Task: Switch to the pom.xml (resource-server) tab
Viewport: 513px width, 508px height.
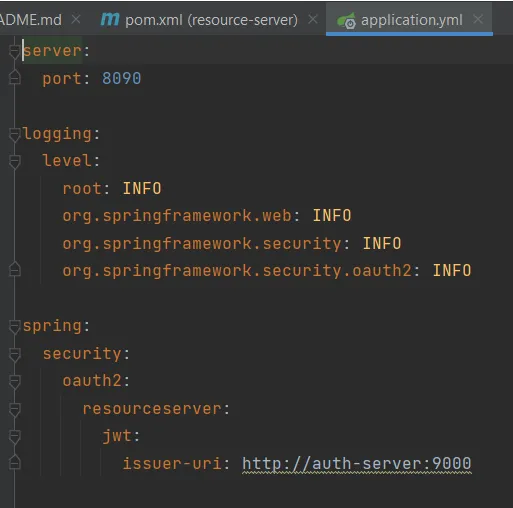Action: (199, 20)
